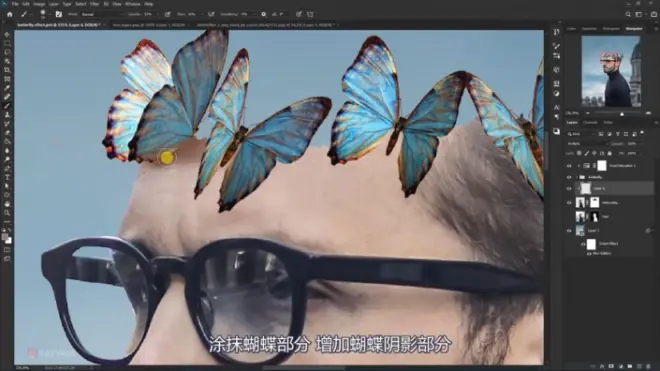Open smoothing options gear icon
The width and height of the screenshot is (660, 371).
(x=263, y=14)
